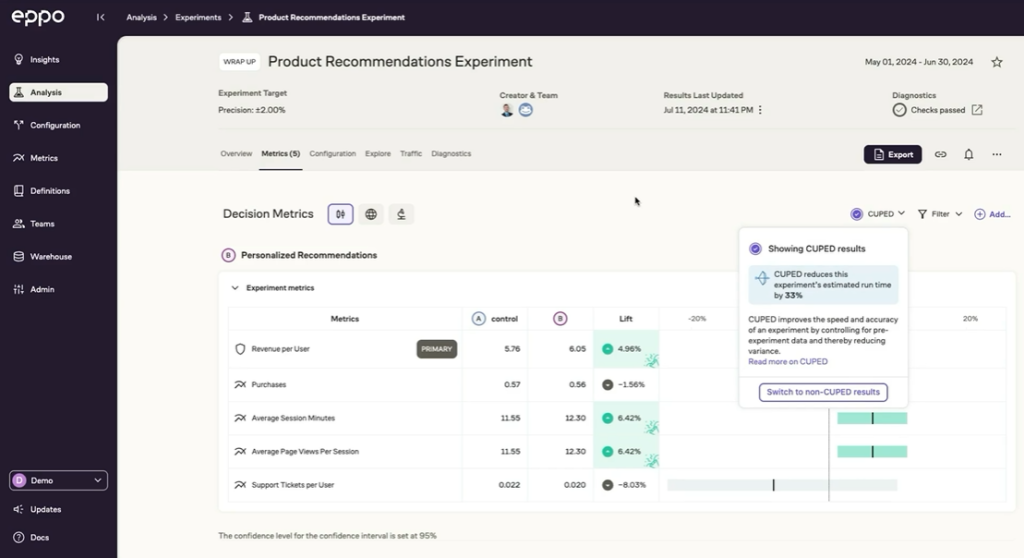Collapse the sidebar with the arrow icon
The height and width of the screenshot is (558, 1024).
click(x=101, y=17)
